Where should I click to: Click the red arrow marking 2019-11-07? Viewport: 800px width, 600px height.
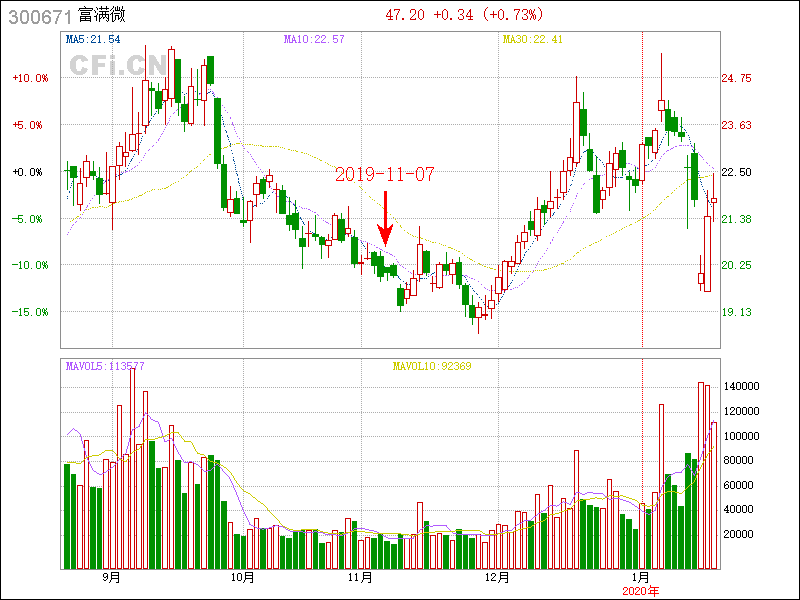coord(384,218)
